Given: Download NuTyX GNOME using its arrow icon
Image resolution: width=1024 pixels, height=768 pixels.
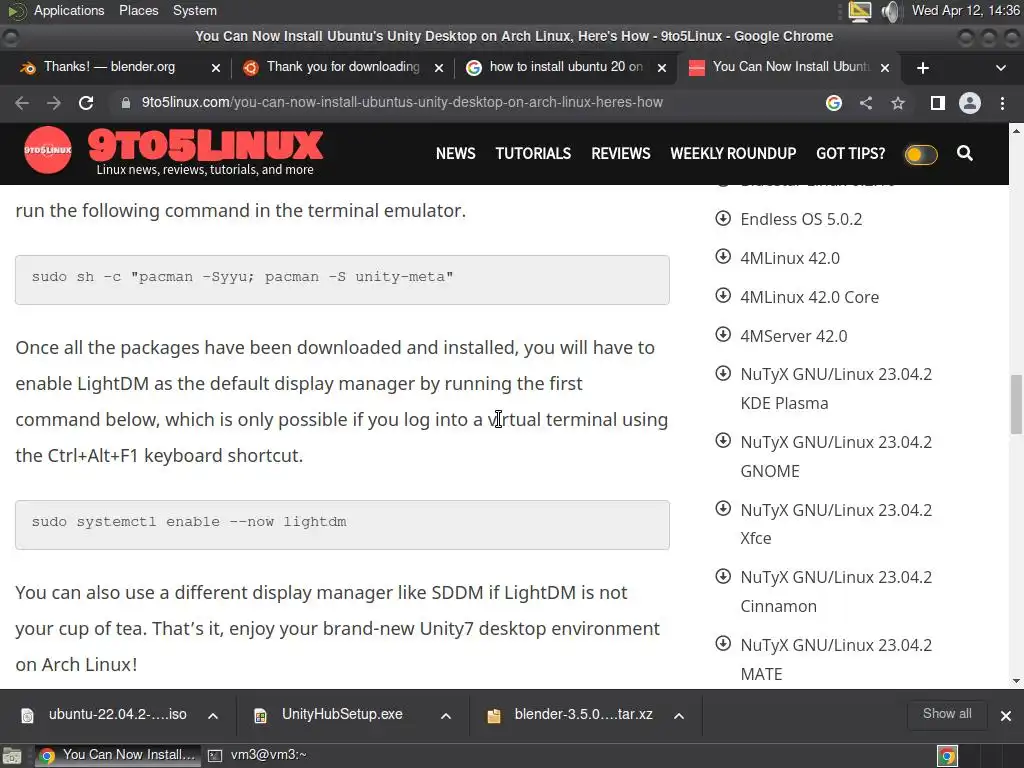Looking at the screenshot, I should tap(723, 441).
